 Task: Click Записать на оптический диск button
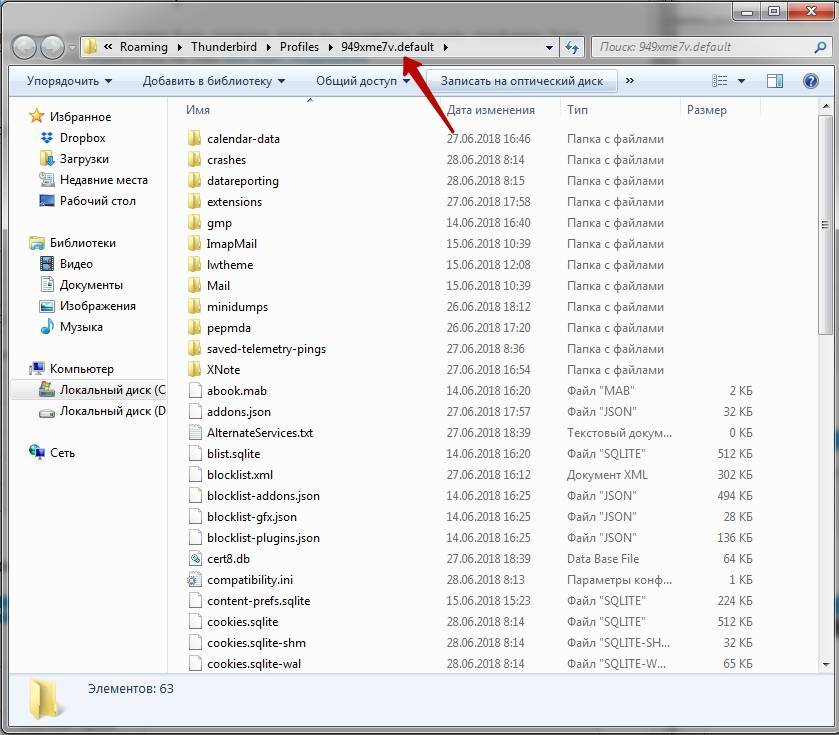tap(521, 81)
